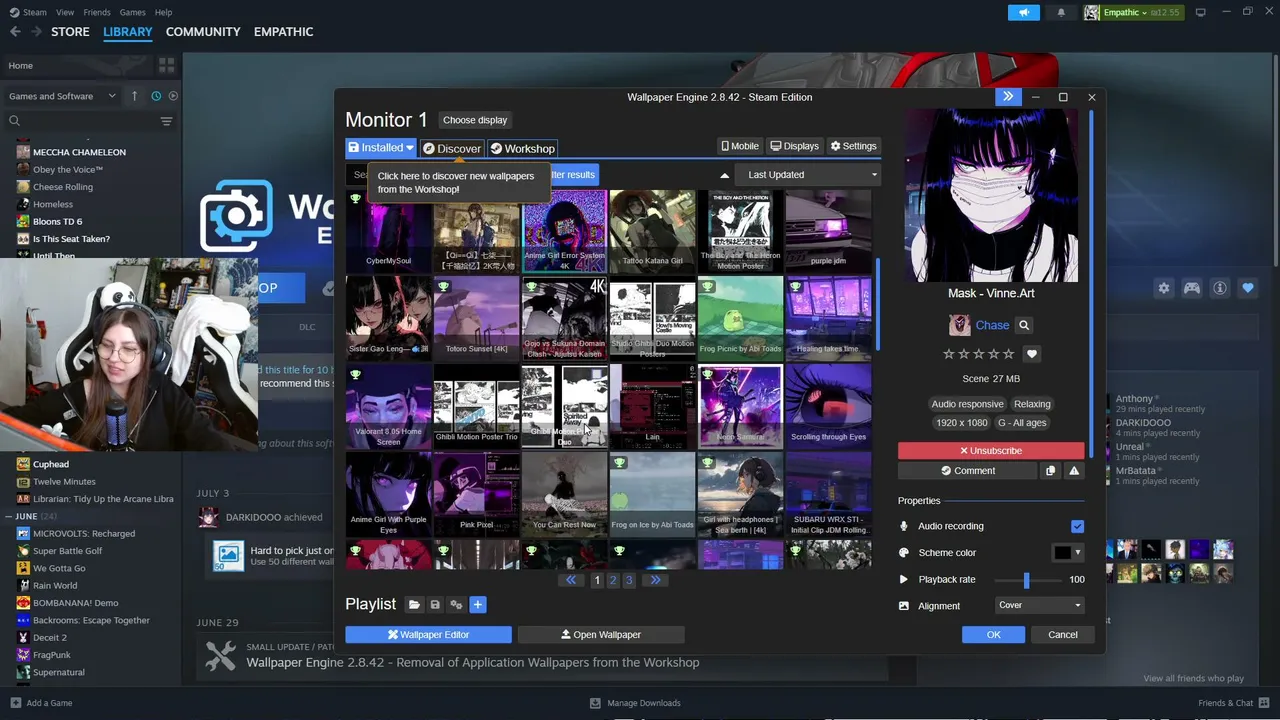
Task: Open the Displays button
Action: tap(795, 146)
